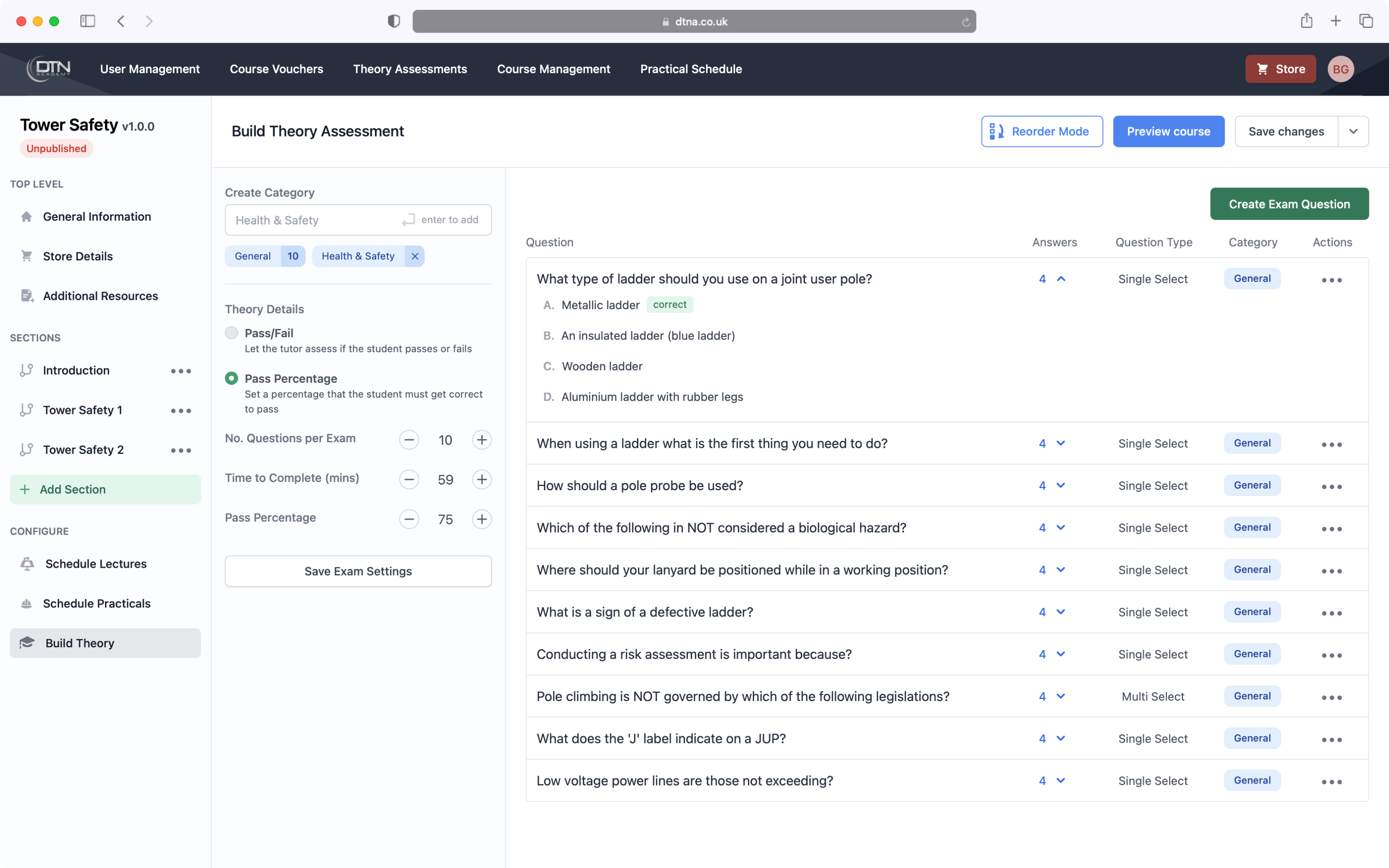Open the Store from the top bar
The width and height of the screenshot is (1389, 868).
coord(1281,69)
